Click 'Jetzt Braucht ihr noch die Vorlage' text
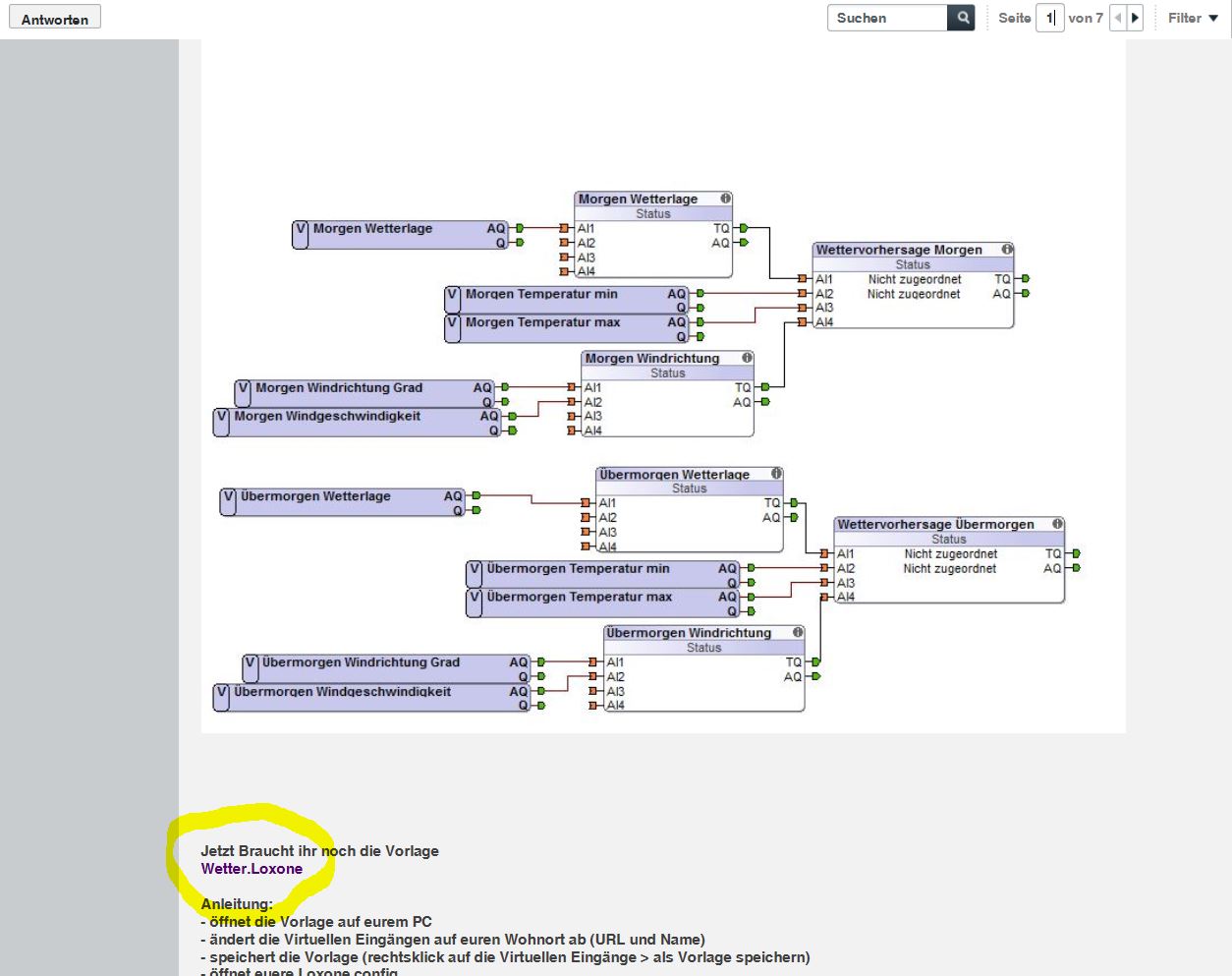The image size is (1232, 976). [x=319, y=851]
